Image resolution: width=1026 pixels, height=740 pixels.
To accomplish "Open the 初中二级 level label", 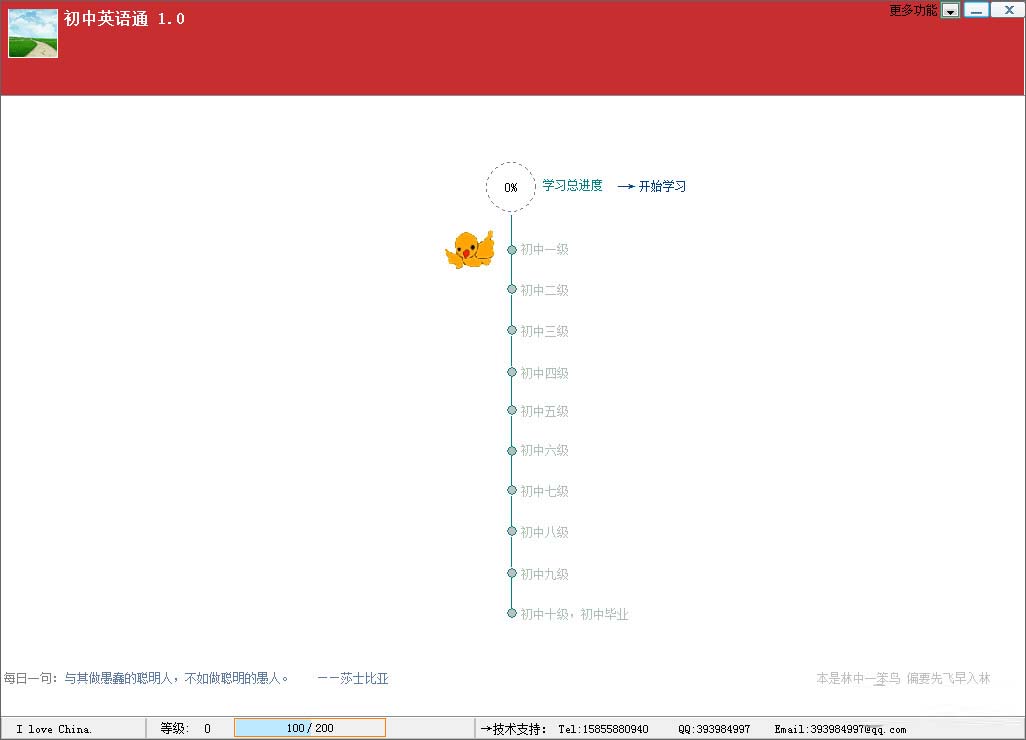I will pos(544,290).
